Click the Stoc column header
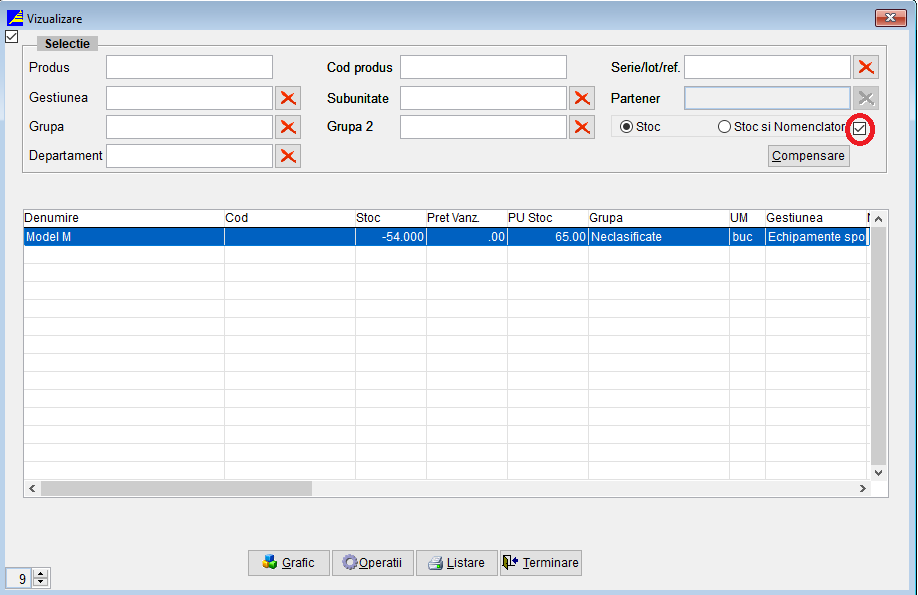The image size is (918, 595). (x=369, y=218)
